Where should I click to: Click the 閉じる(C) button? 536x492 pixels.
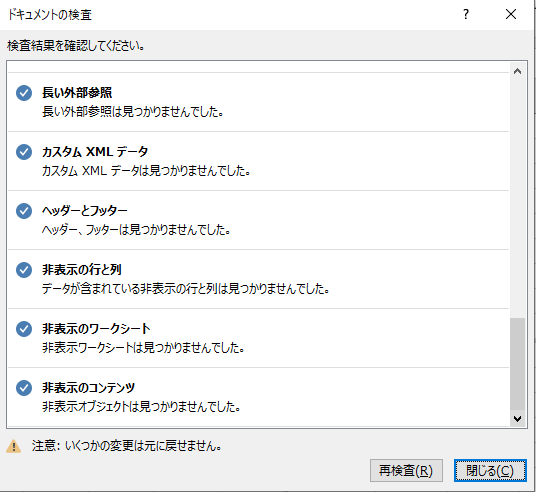490,470
